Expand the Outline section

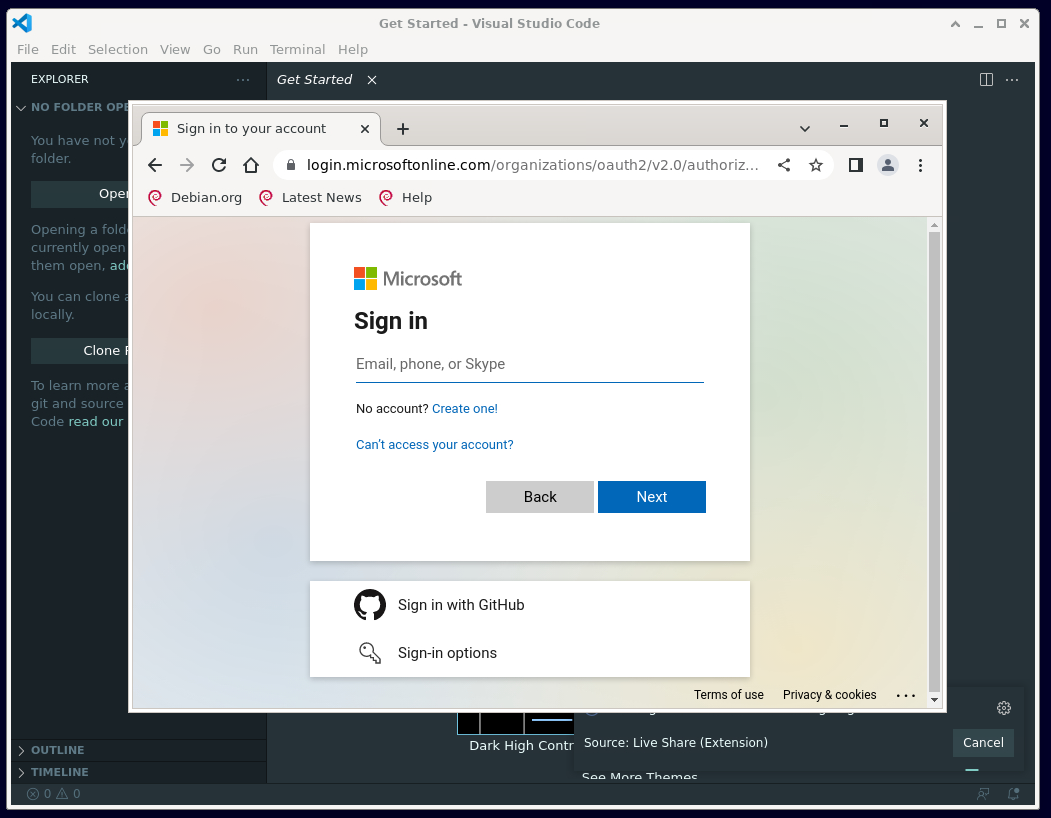58,750
